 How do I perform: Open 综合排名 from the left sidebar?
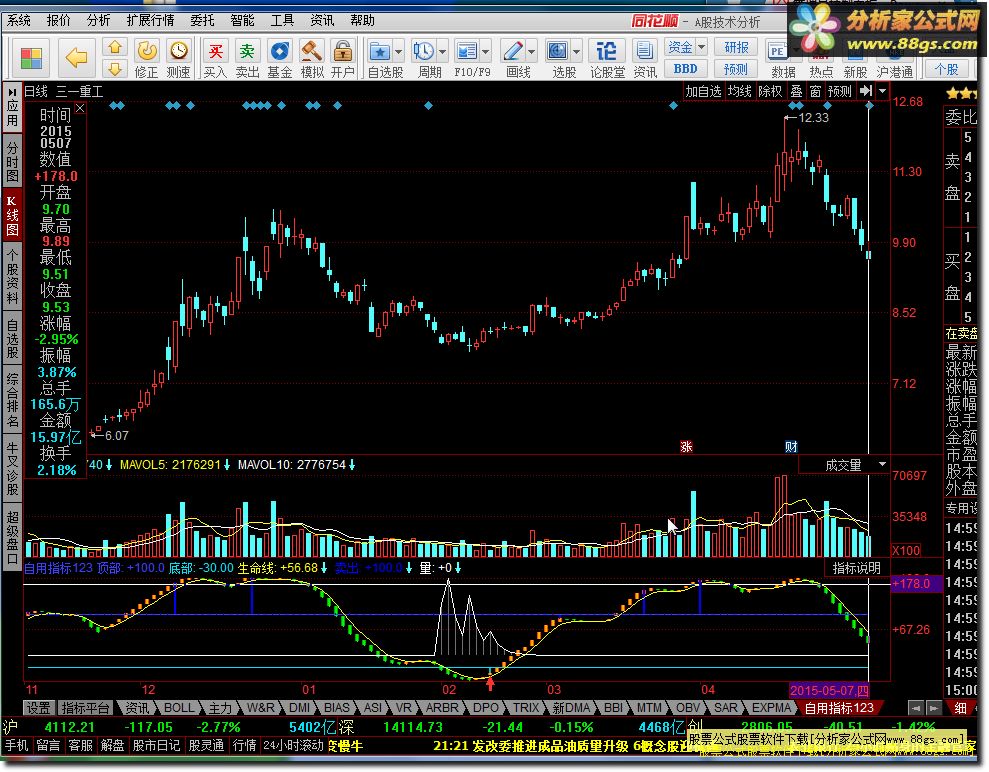coord(12,400)
